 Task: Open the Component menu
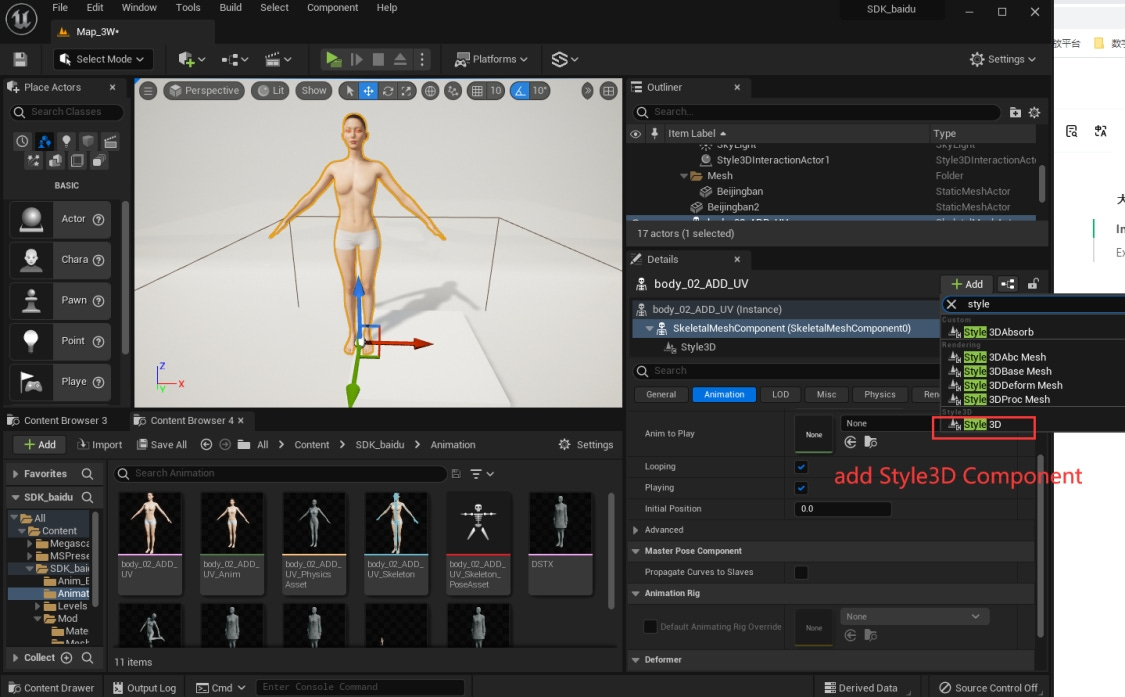pos(332,8)
